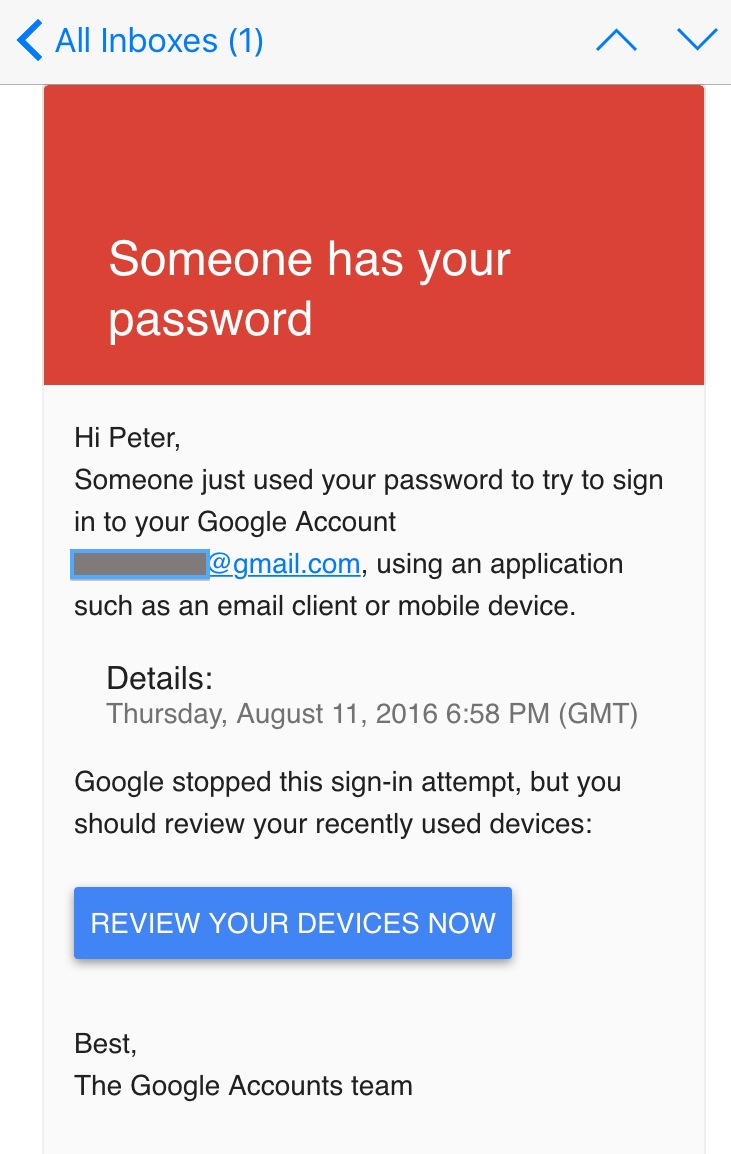The image size is (731, 1154).
Task: Tap the blue back chevron icon
Action: click(x=28, y=39)
